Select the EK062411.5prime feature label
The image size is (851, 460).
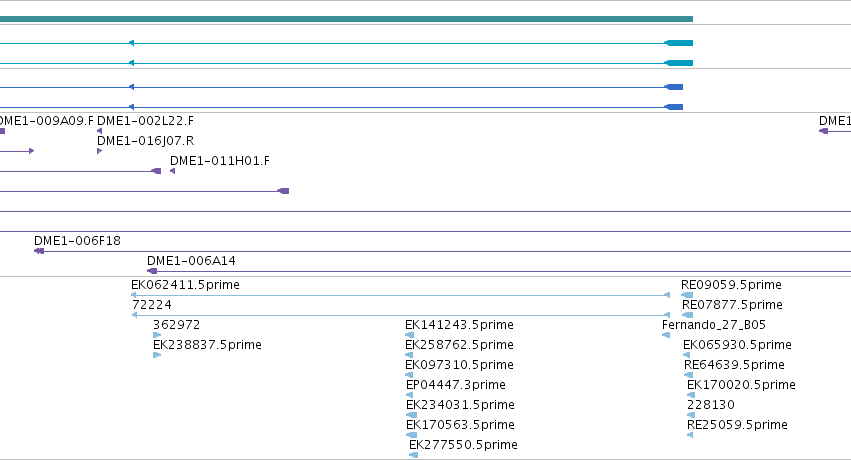coord(185,285)
